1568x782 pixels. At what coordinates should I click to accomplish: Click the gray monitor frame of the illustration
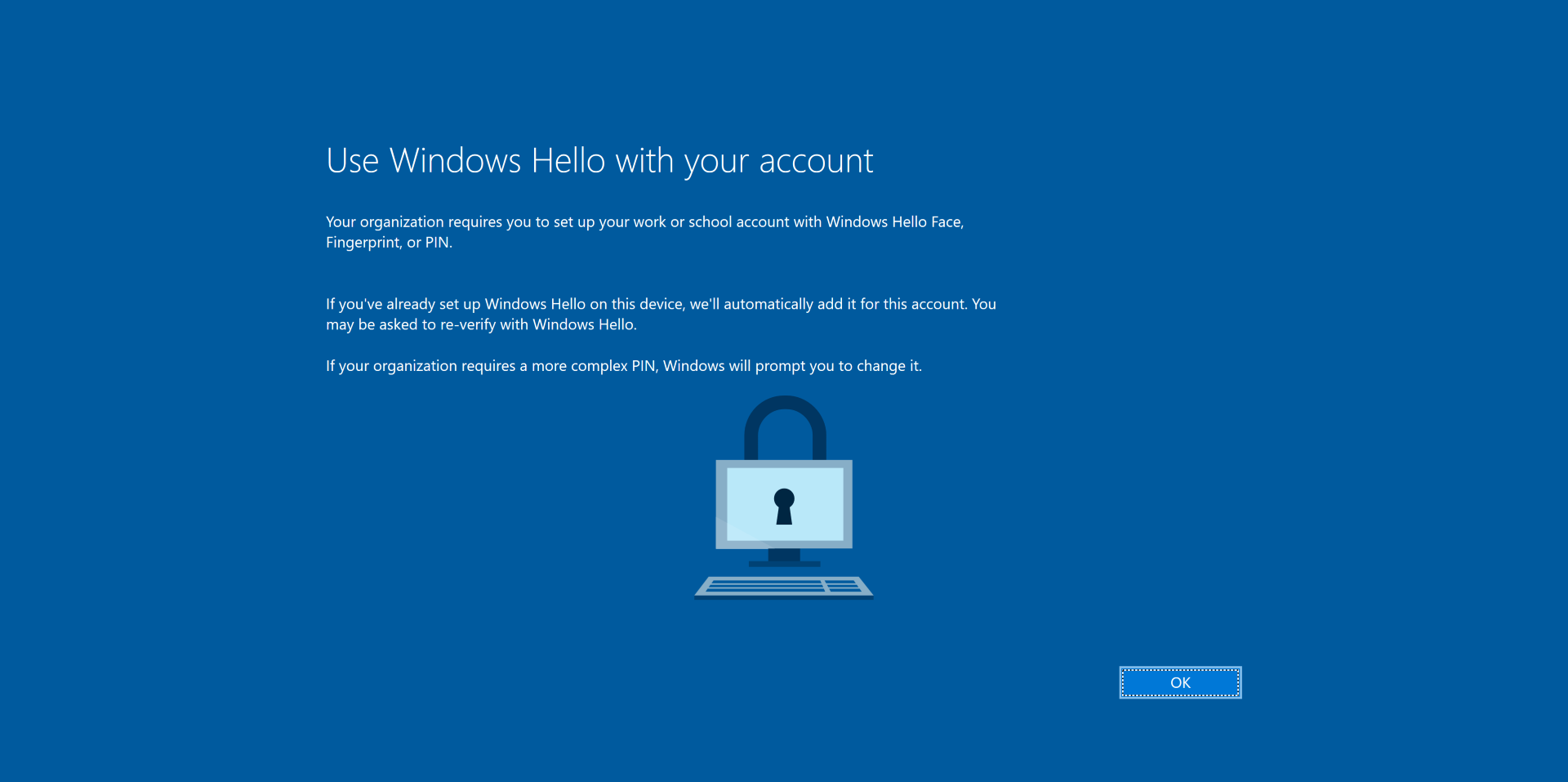click(721, 504)
